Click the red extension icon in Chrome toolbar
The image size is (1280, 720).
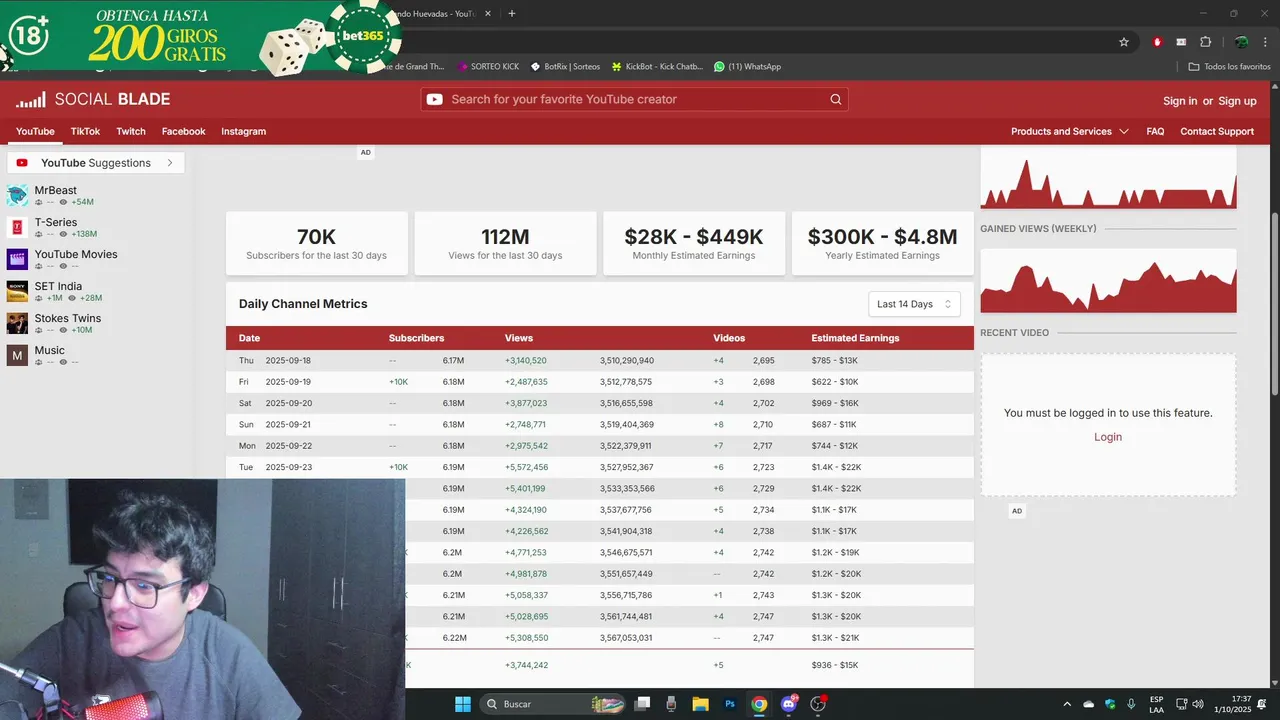1157,42
